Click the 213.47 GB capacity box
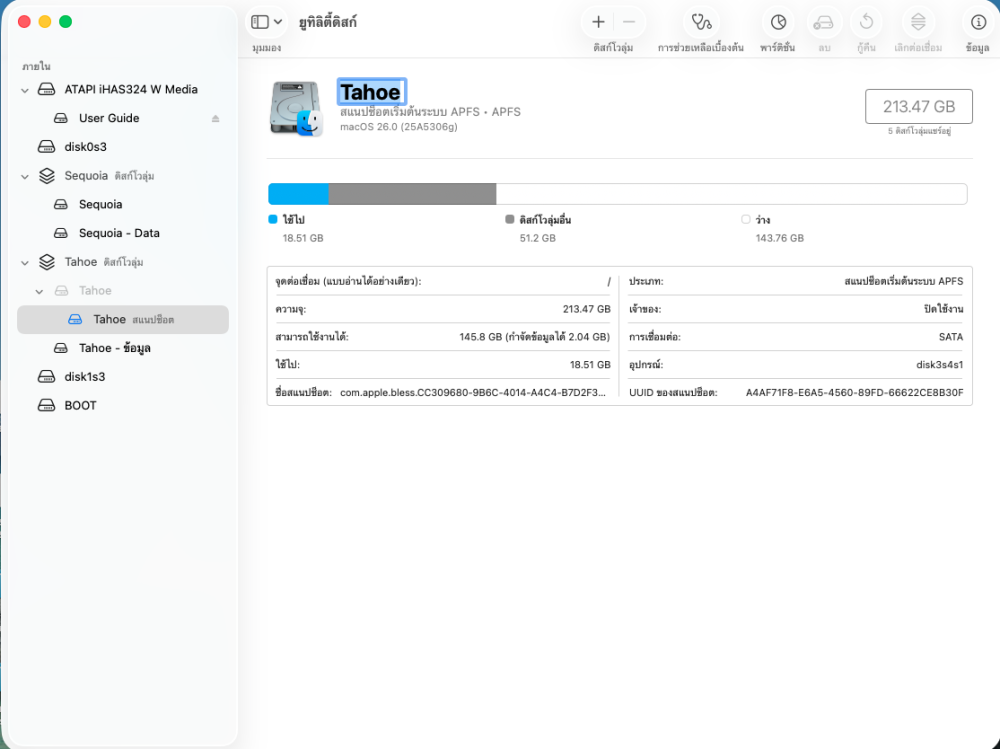Viewport: 1000px width, 749px height. [x=918, y=107]
